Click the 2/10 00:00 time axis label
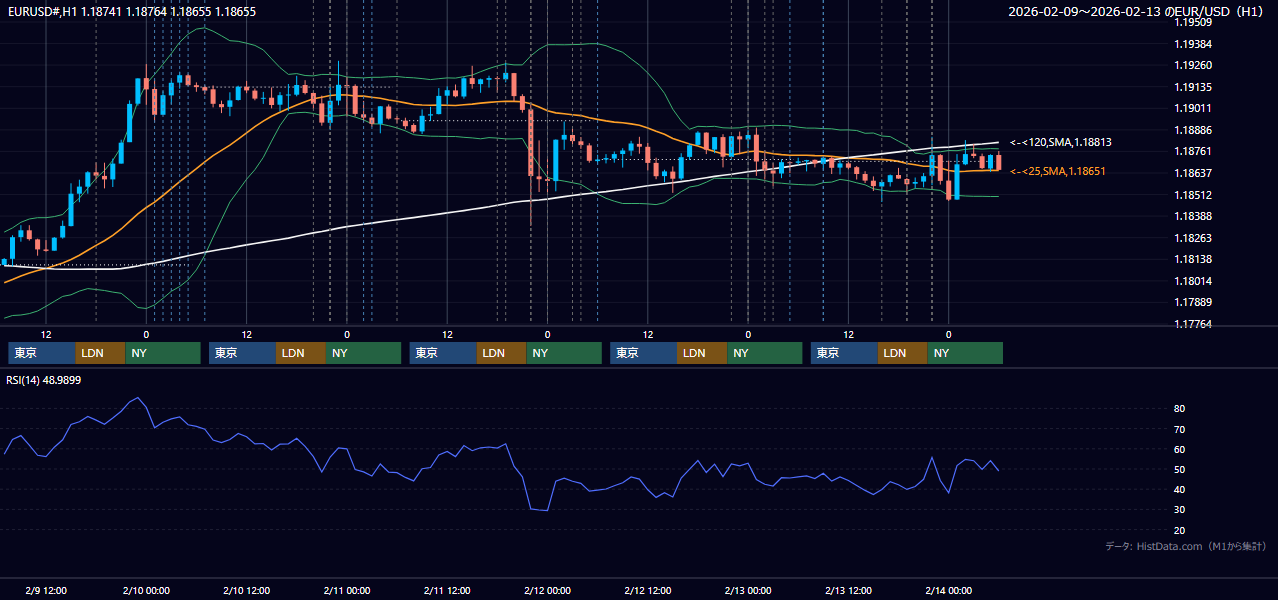The width and height of the screenshot is (1278, 600). tap(146, 590)
